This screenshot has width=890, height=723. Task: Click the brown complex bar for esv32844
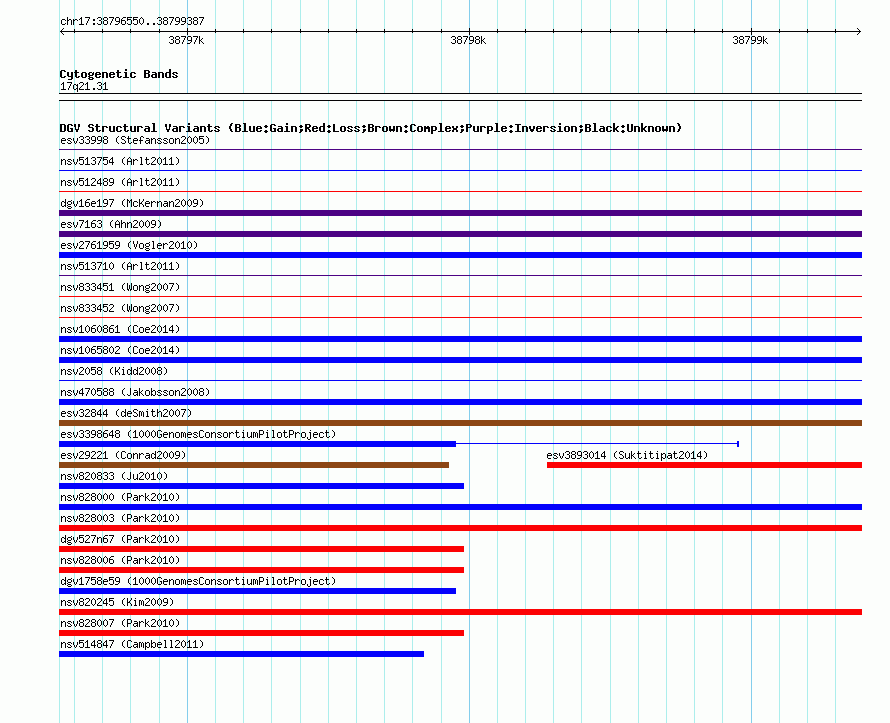point(460,423)
